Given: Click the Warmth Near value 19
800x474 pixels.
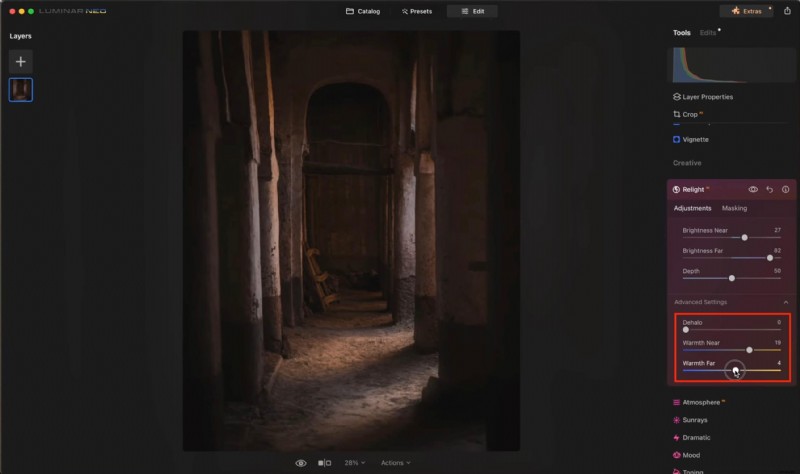Looking at the screenshot, I should tap(778, 342).
